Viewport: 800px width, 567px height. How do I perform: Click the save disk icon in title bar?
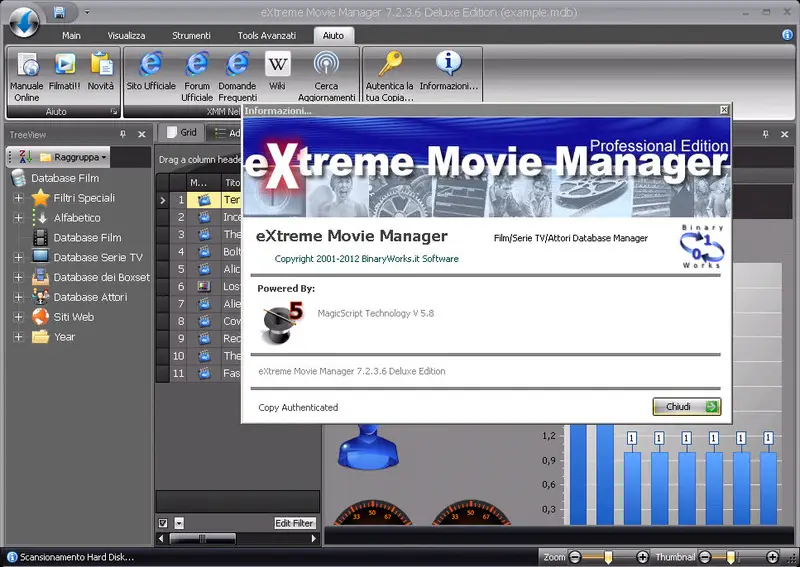click(59, 12)
